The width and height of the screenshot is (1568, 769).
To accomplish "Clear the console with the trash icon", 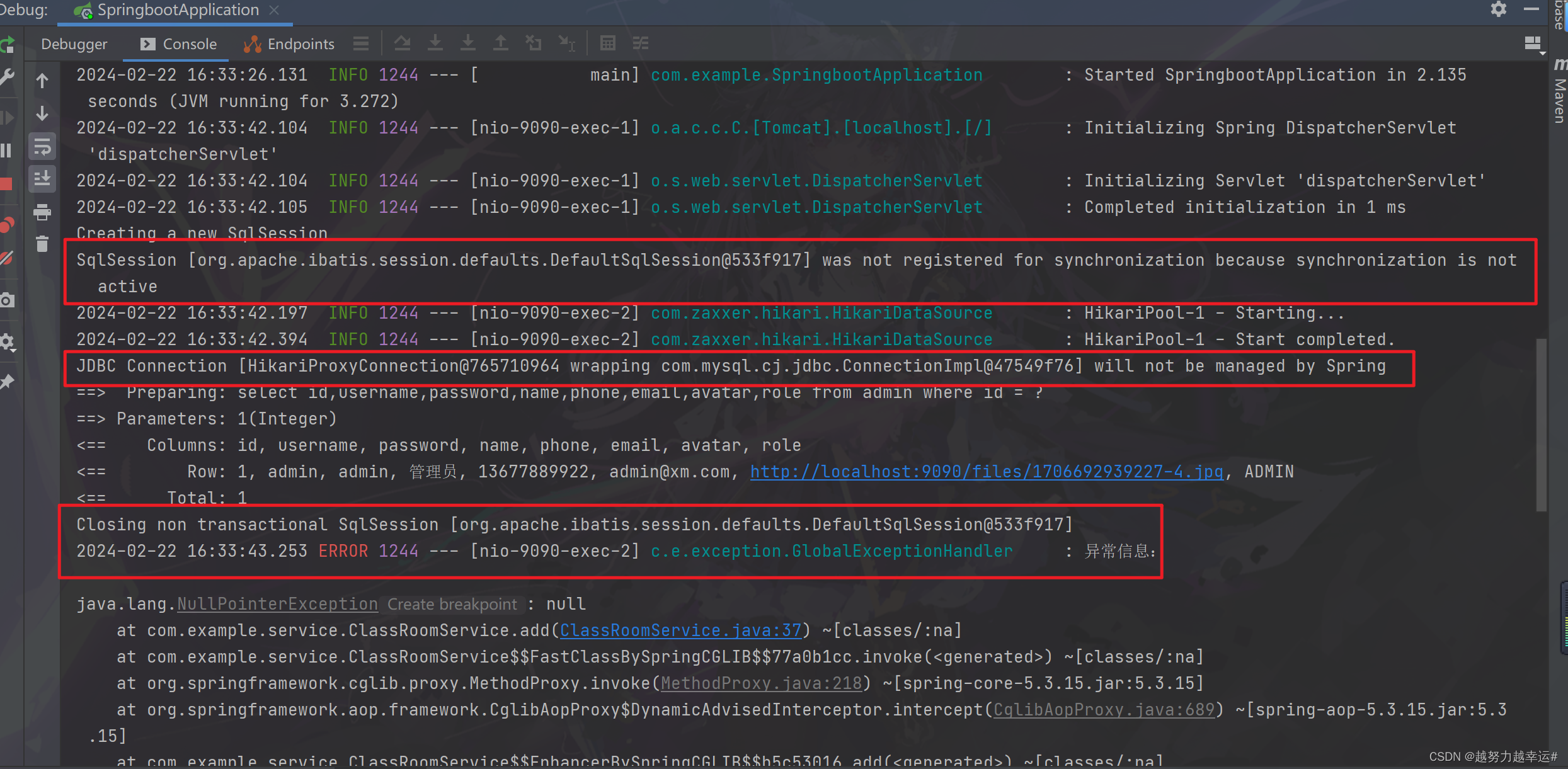I will 42,244.
